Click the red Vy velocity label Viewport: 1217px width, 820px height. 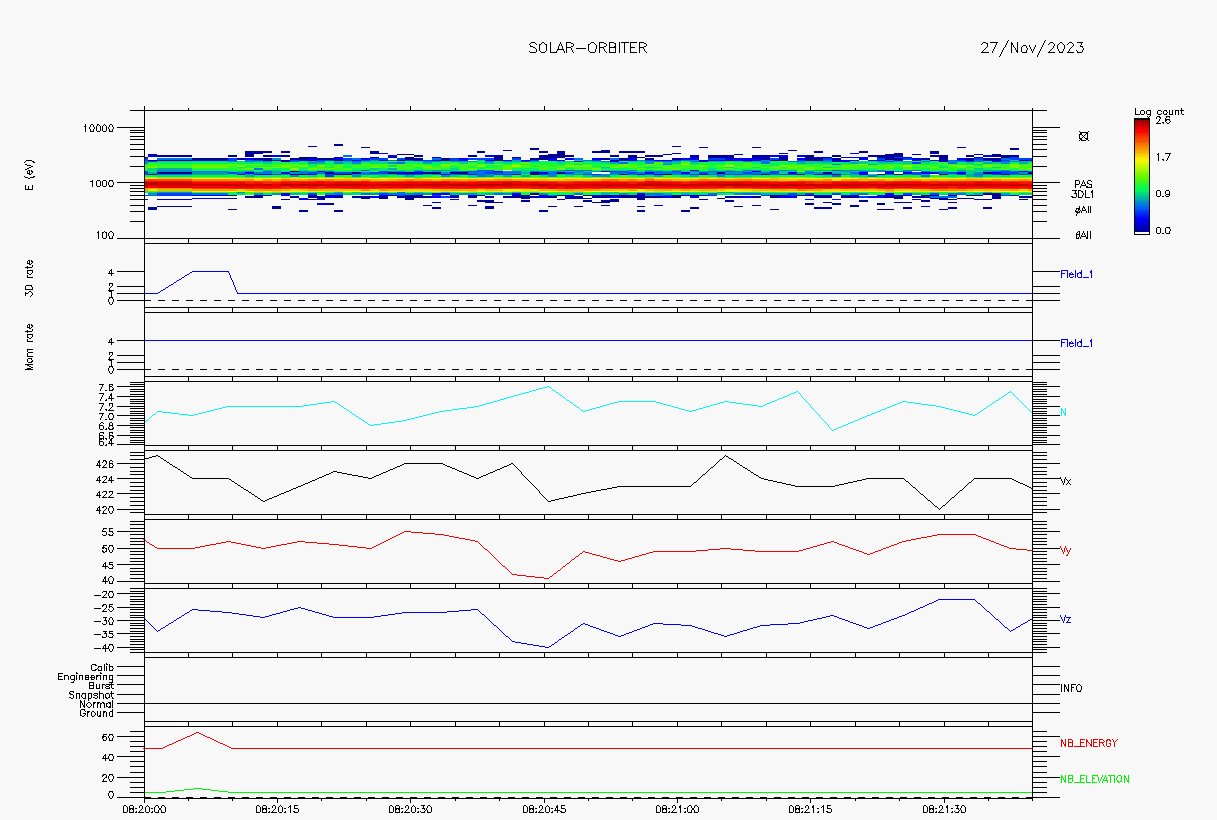[1066, 550]
